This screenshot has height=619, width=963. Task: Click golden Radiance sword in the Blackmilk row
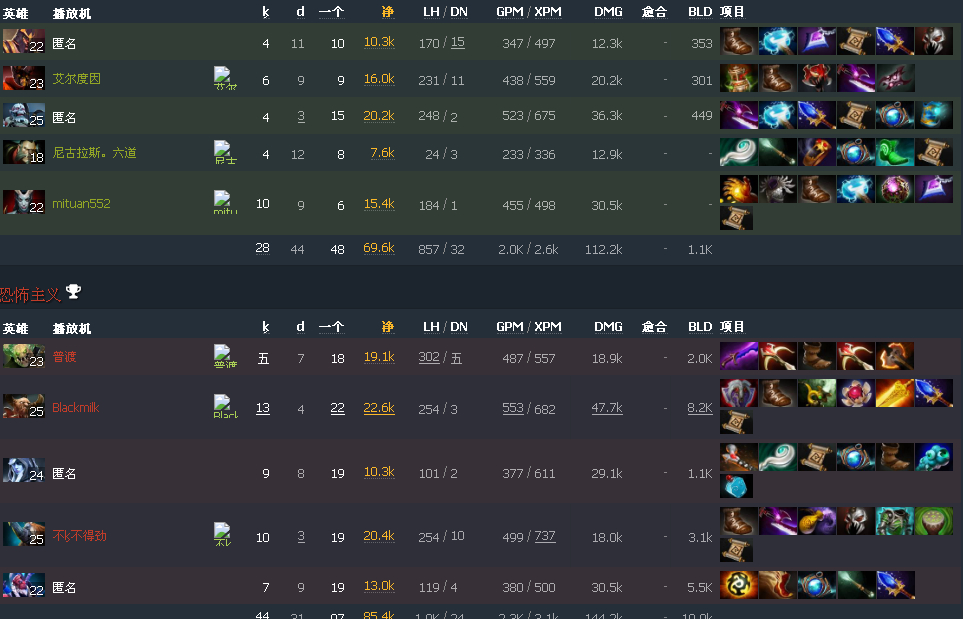coord(894,393)
